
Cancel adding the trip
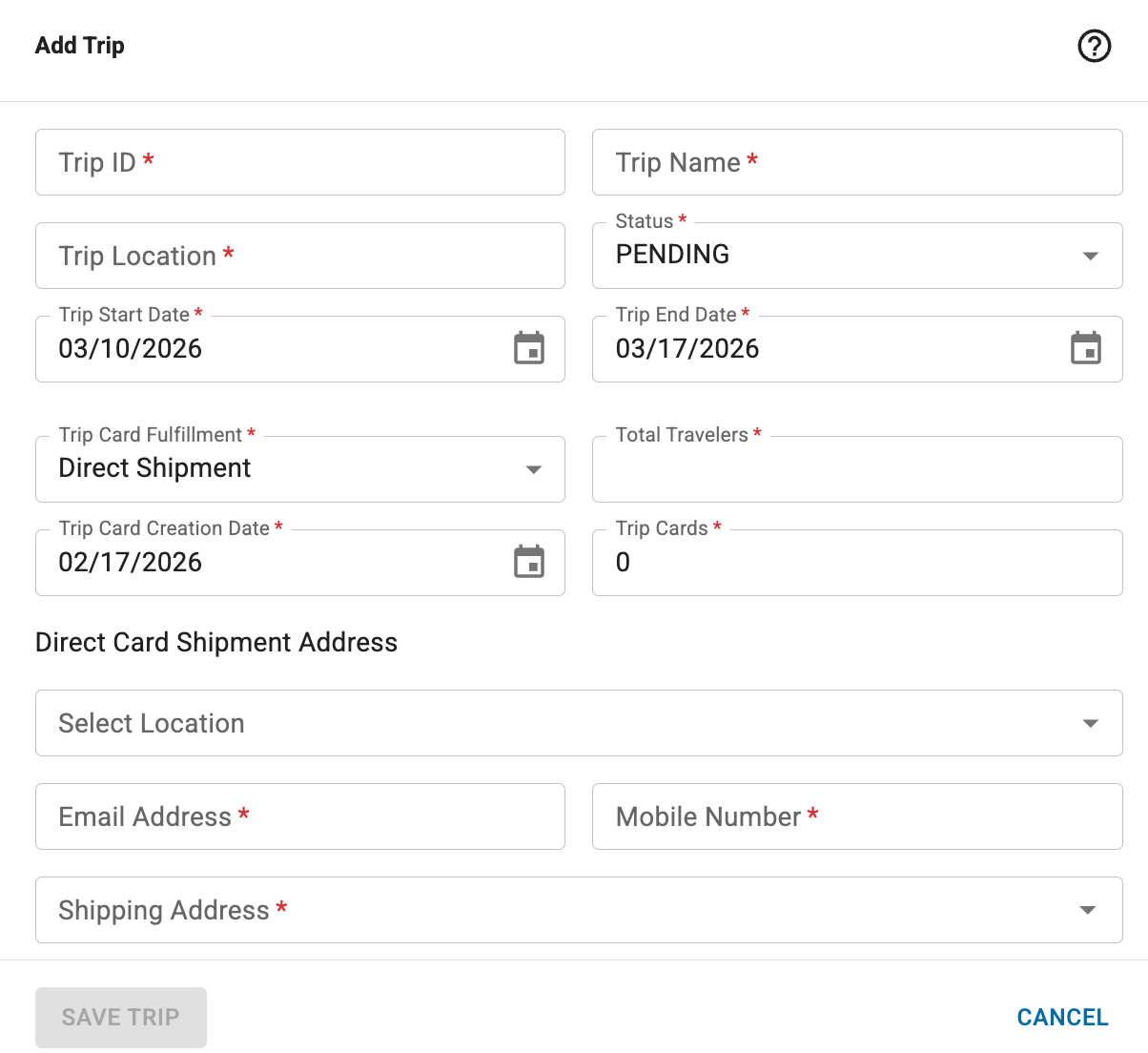click(1062, 1017)
